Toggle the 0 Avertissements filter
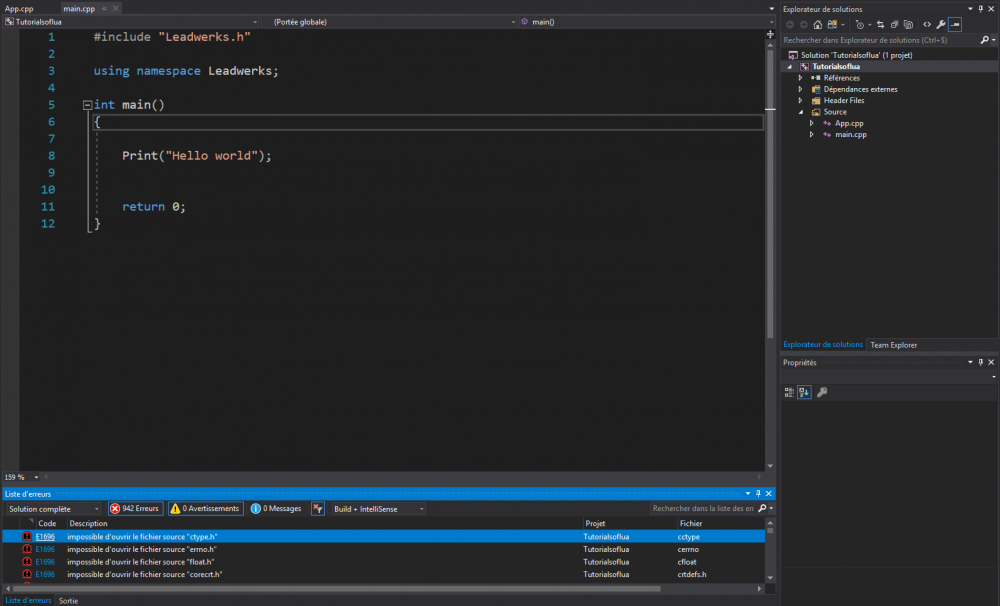 tap(205, 509)
